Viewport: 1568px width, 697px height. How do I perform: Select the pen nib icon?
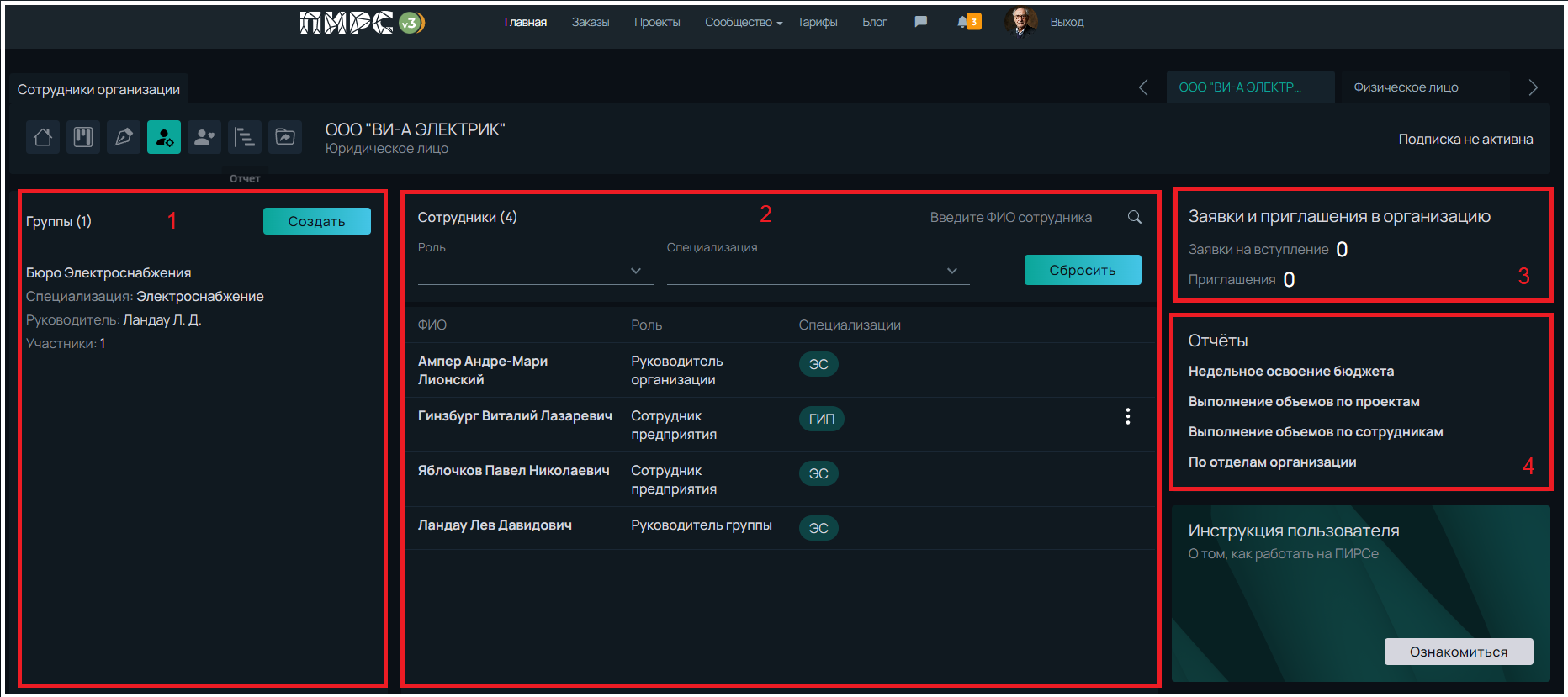(x=124, y=137)
